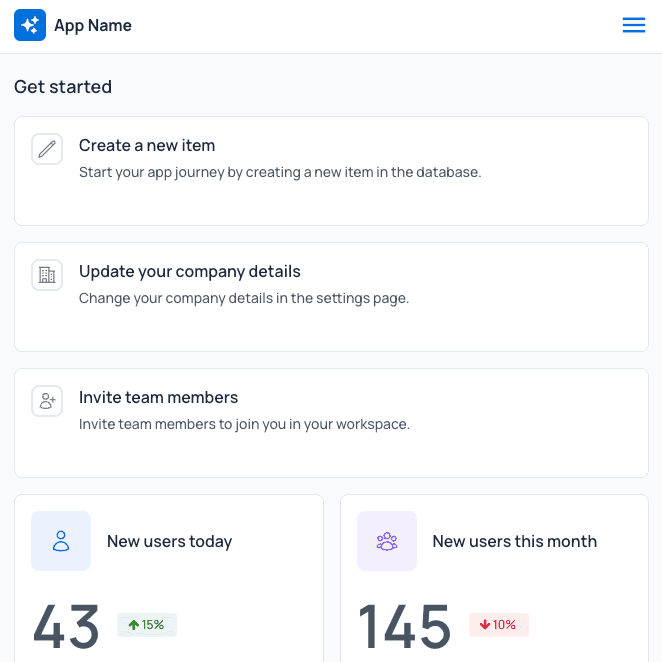Open the 'Create a new item' title link
This screenshot has height=662, width=662.
[x=147, y=146]
